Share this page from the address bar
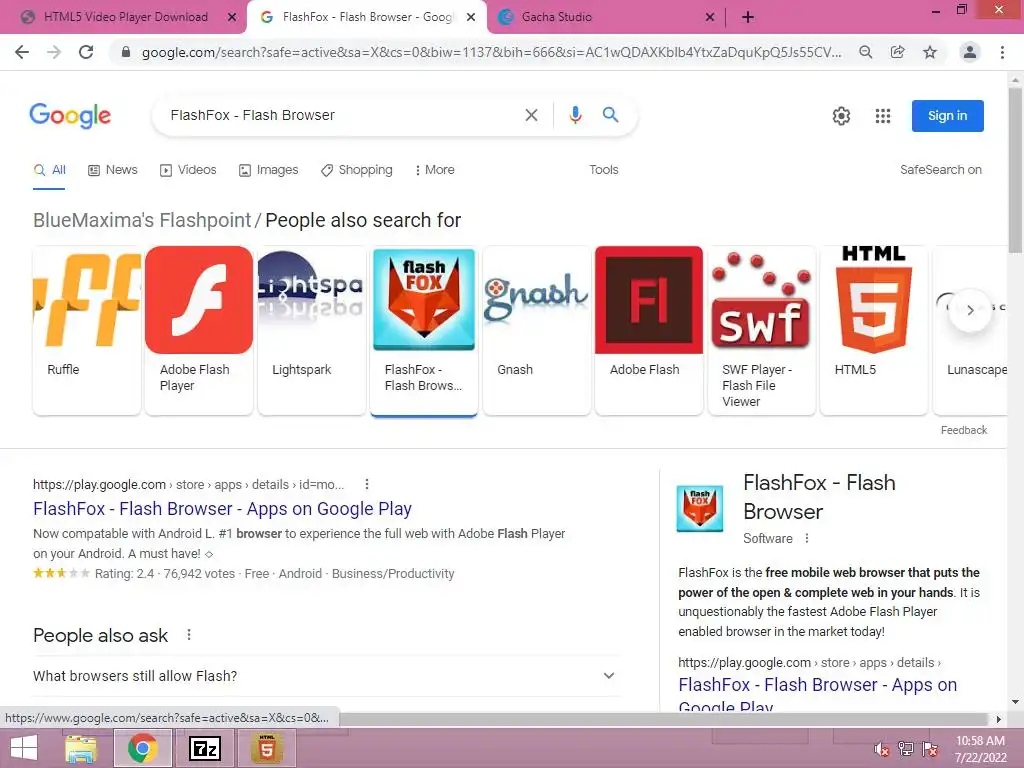 [x=898, y=52]
